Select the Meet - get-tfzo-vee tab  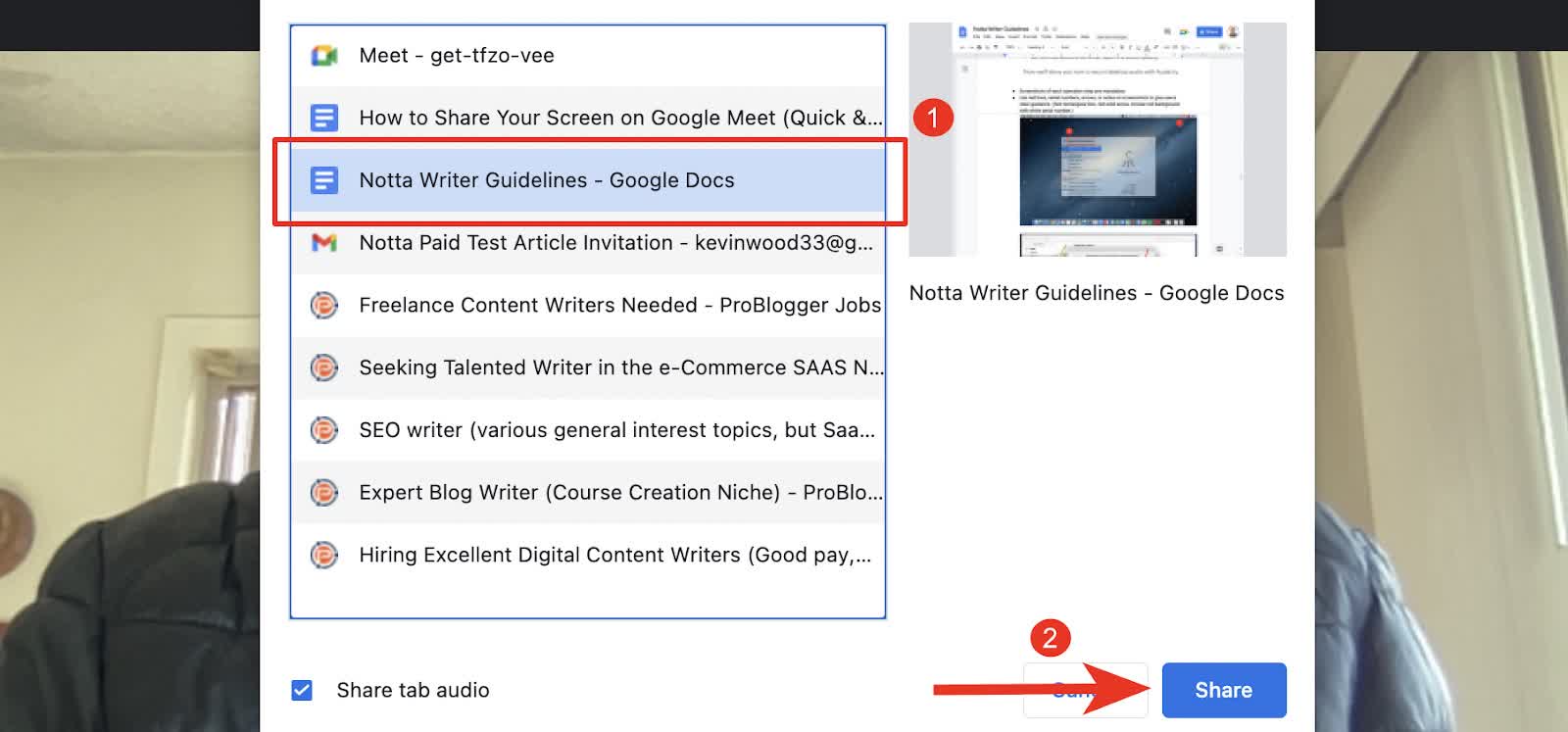588,56
